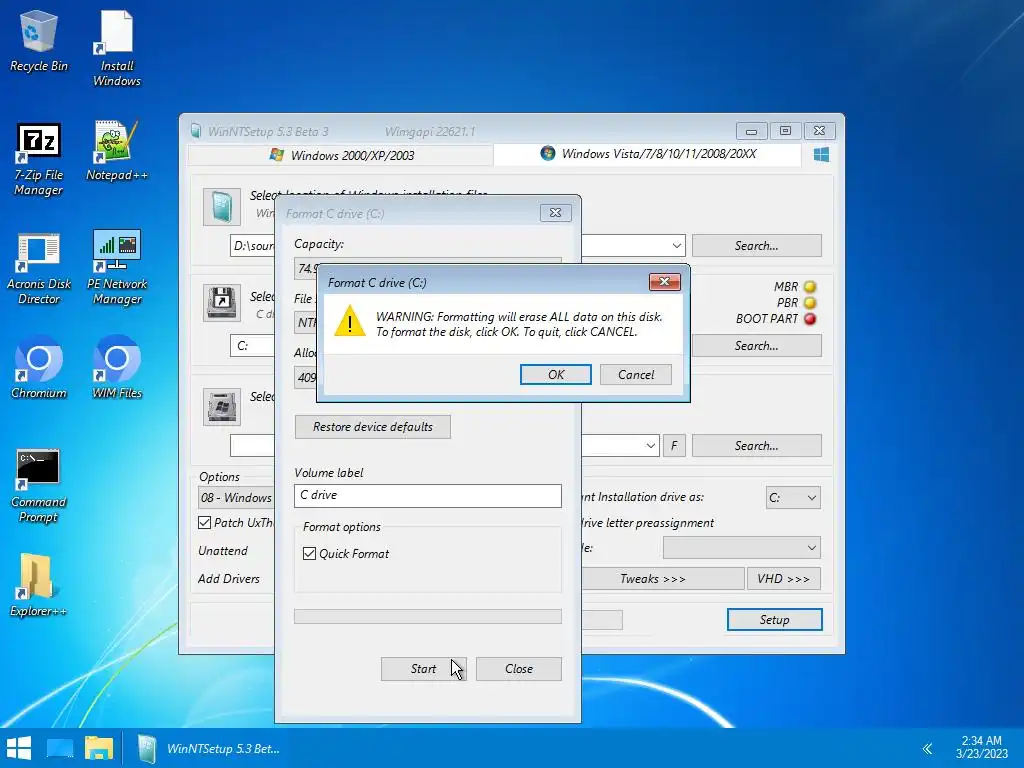
Task: Open Notepad++ desktop icon
Action: pos(116,151)
